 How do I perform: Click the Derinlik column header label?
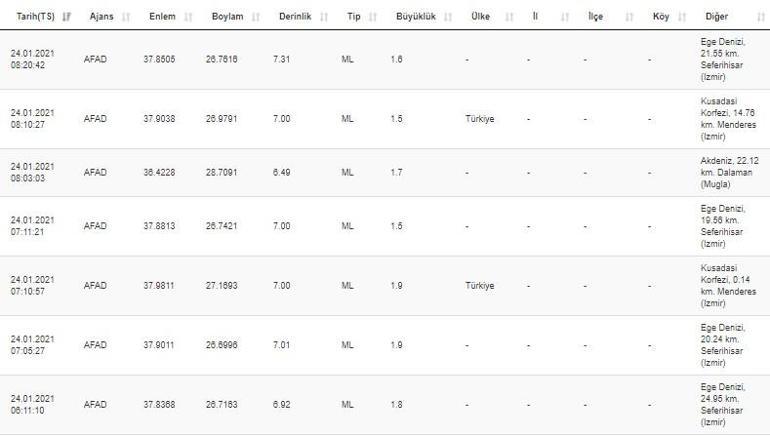(288, 17)
